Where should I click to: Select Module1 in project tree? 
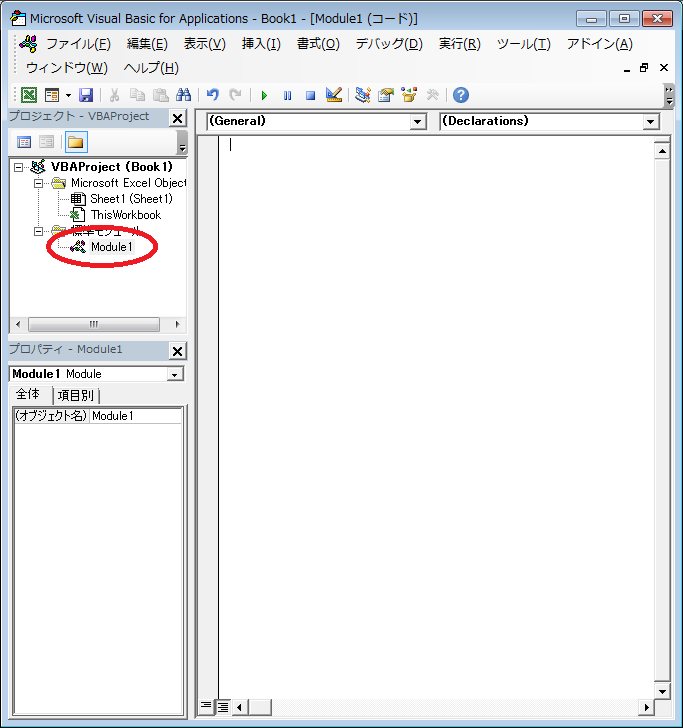(x=111, y=247)
